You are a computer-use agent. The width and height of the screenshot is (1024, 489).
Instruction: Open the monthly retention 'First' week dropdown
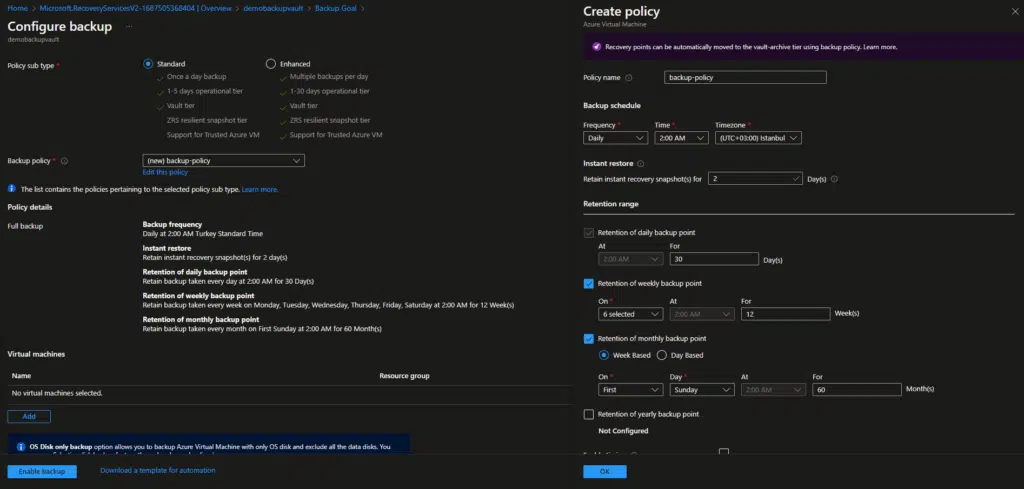631,390
